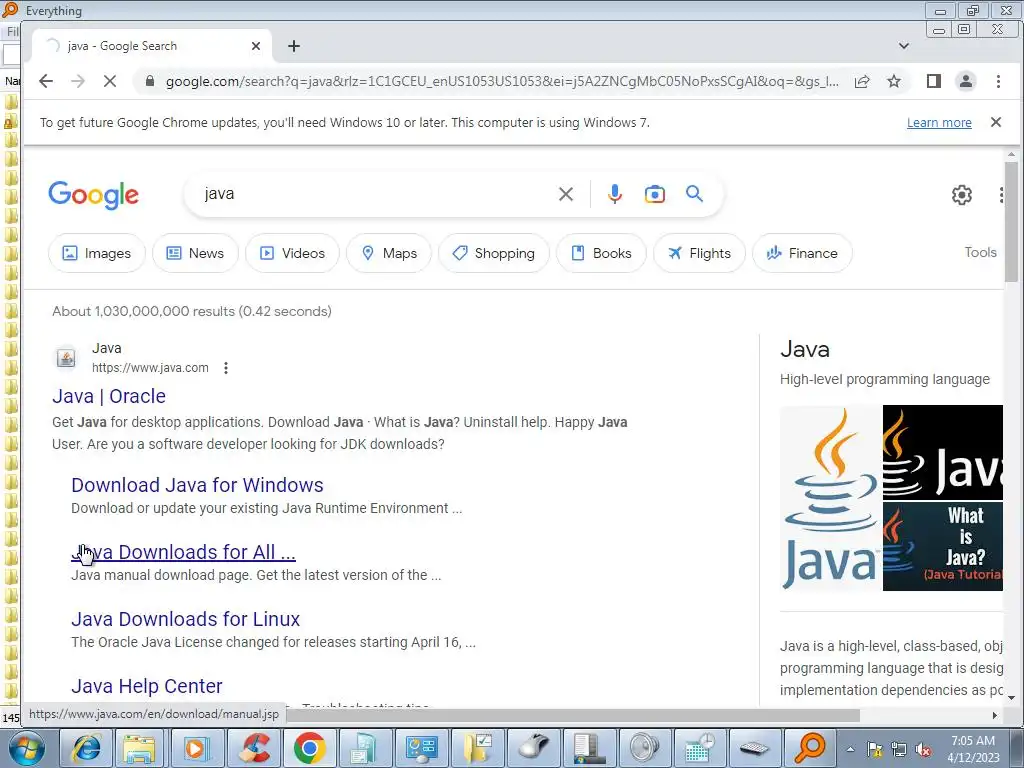Open the Java | Oracle result
1024x768 pixels.
(x=109, y=396)
